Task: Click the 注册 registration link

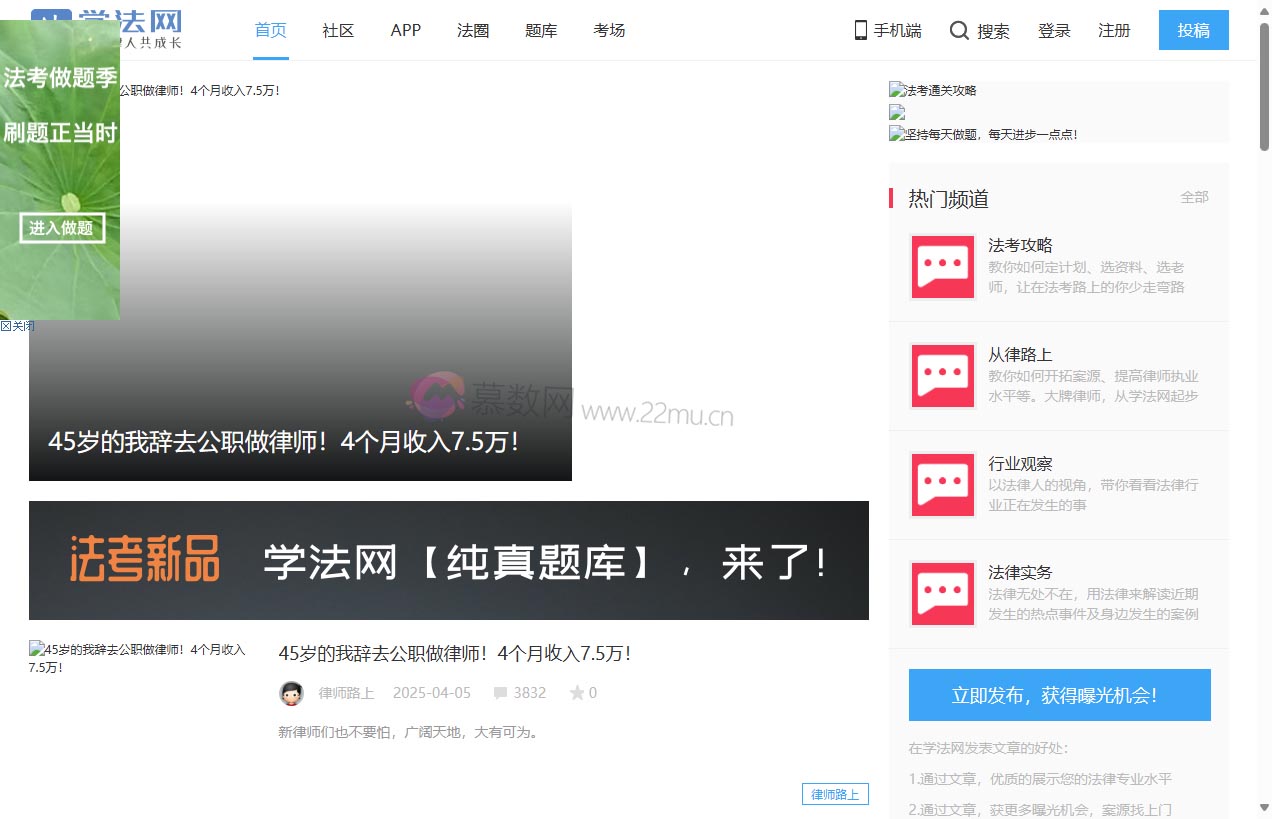Action: click(1113, 31)
